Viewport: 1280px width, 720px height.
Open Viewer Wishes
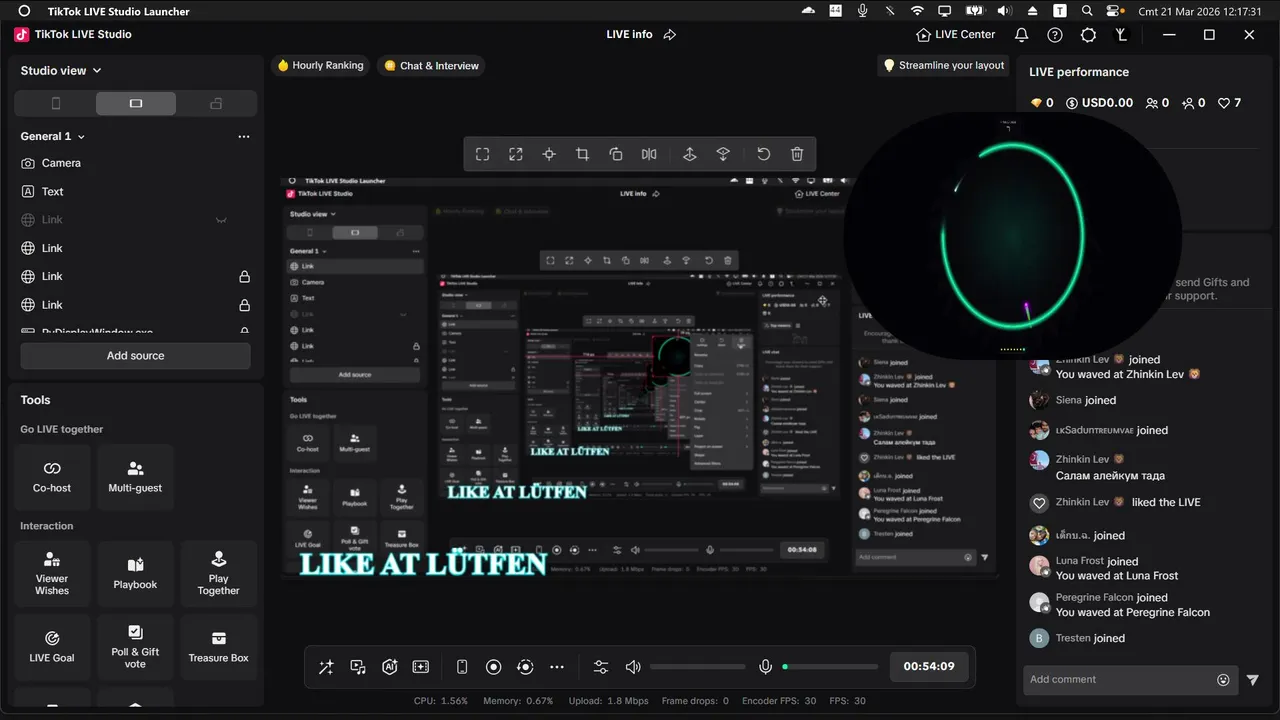[x=52, y=573]
